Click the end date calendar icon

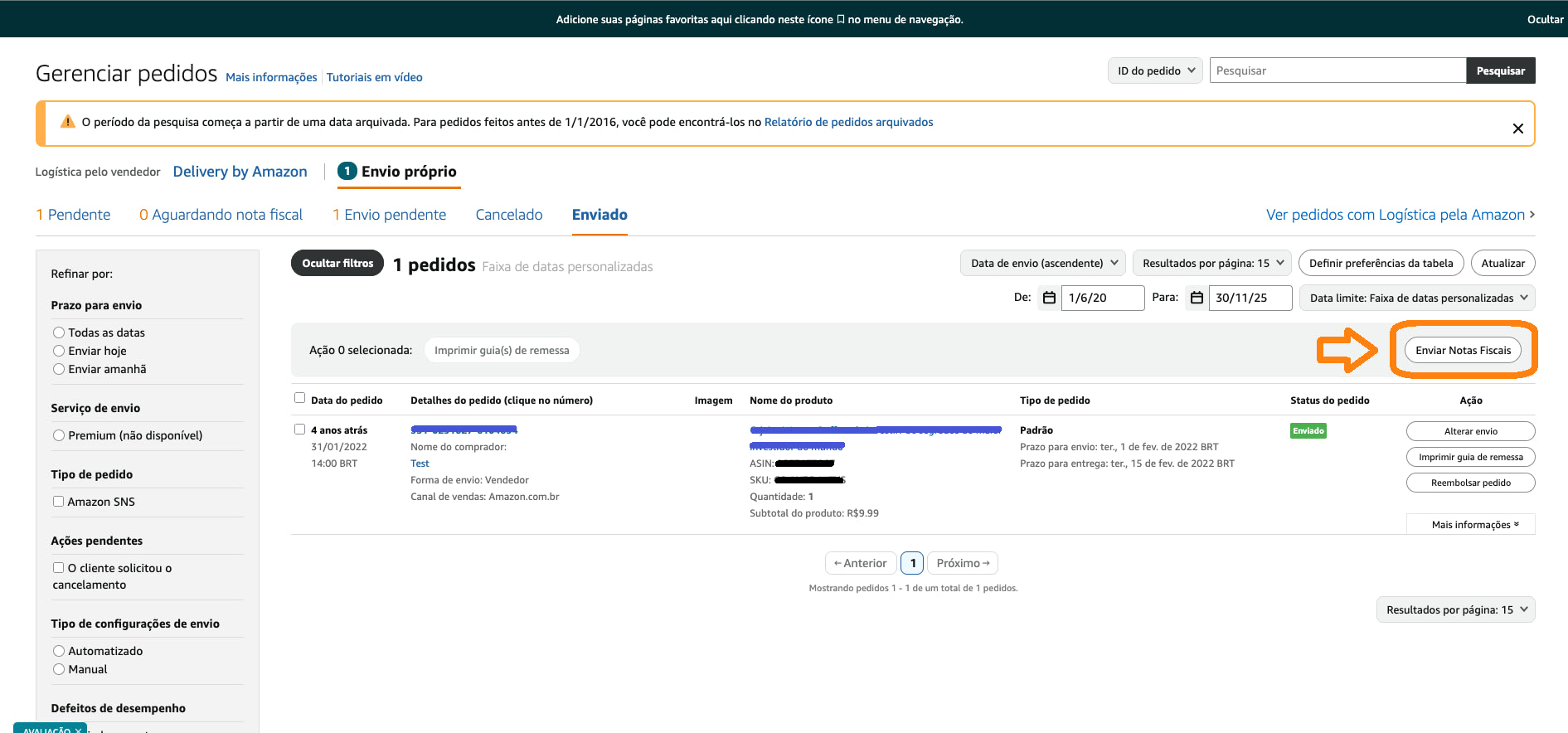(x=1197, y=298)
